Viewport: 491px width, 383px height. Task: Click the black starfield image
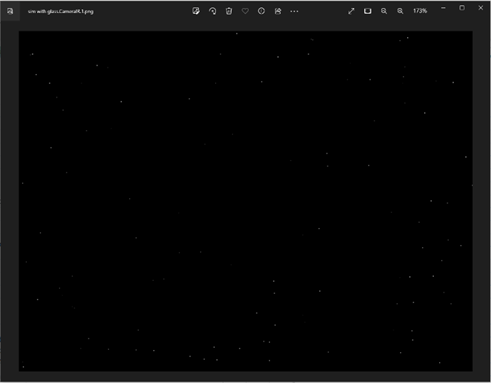click(x=246, y=201)
